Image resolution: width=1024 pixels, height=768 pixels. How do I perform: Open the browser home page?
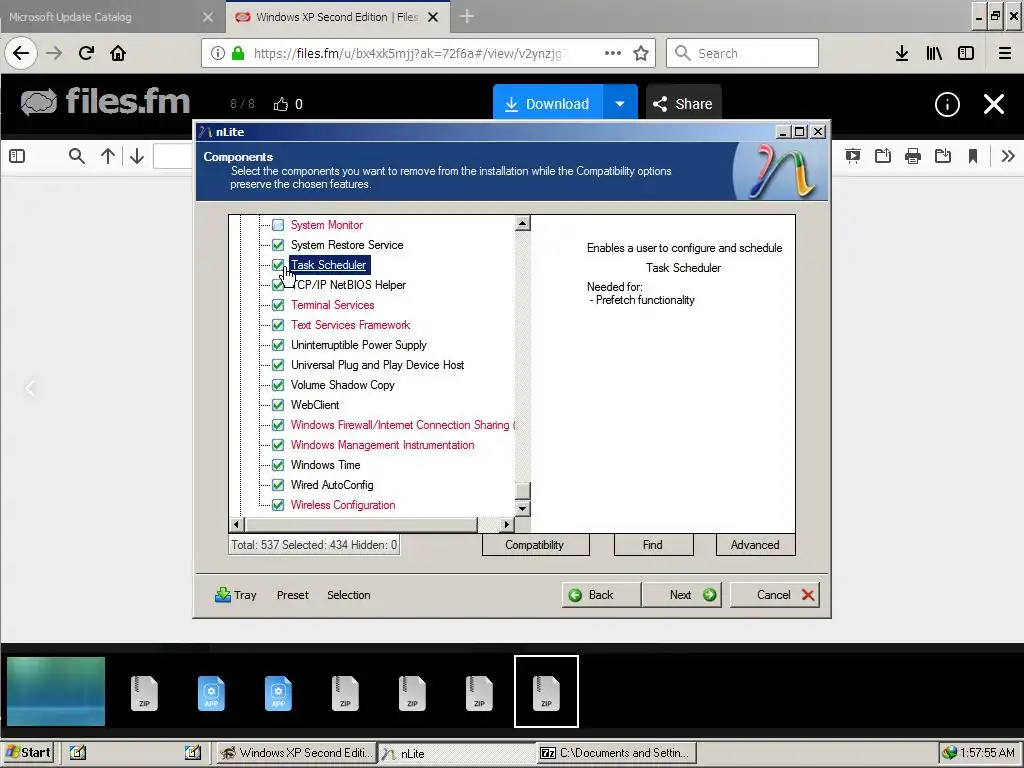[x=118, y=53]
